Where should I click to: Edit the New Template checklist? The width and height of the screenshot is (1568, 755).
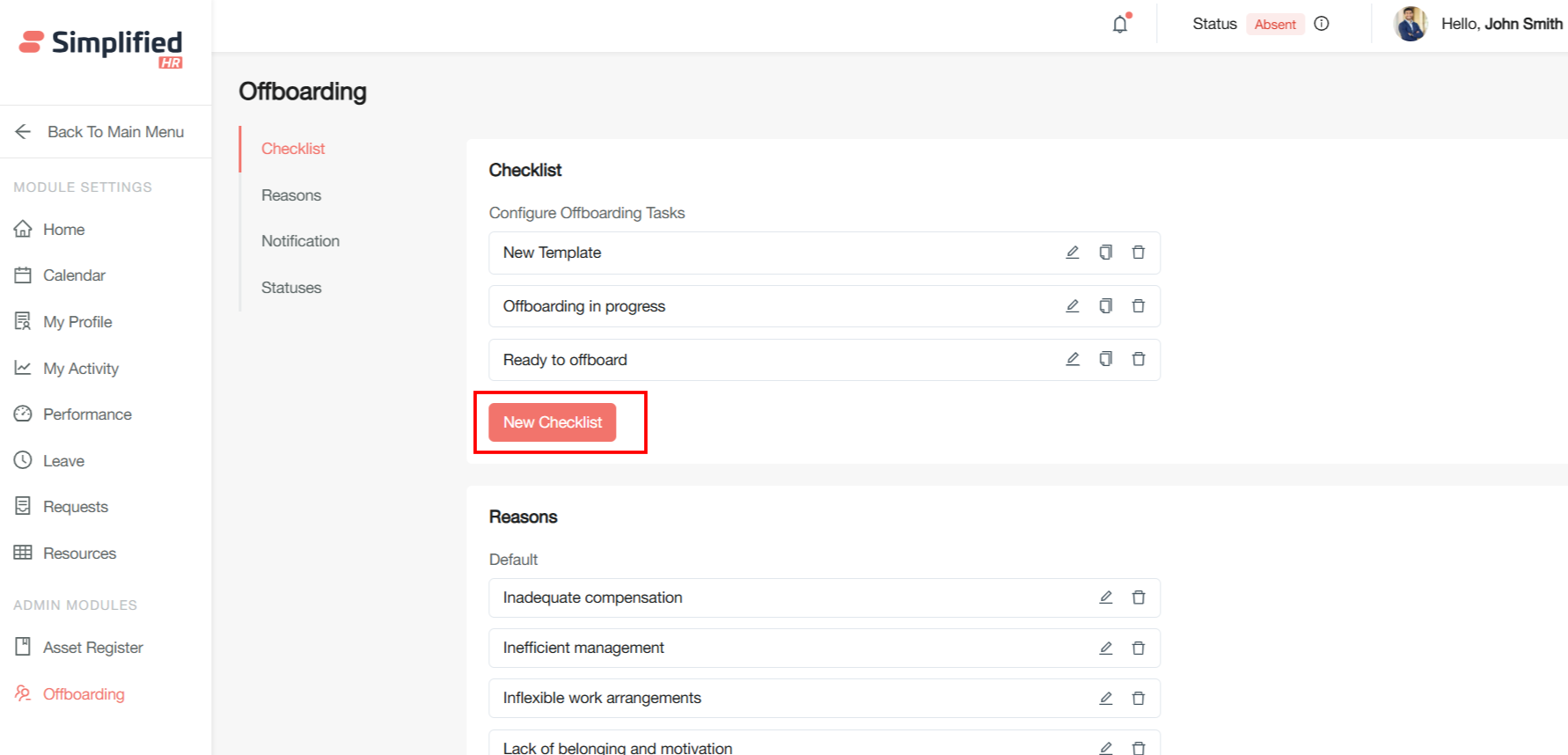(x=1072, y=253)
